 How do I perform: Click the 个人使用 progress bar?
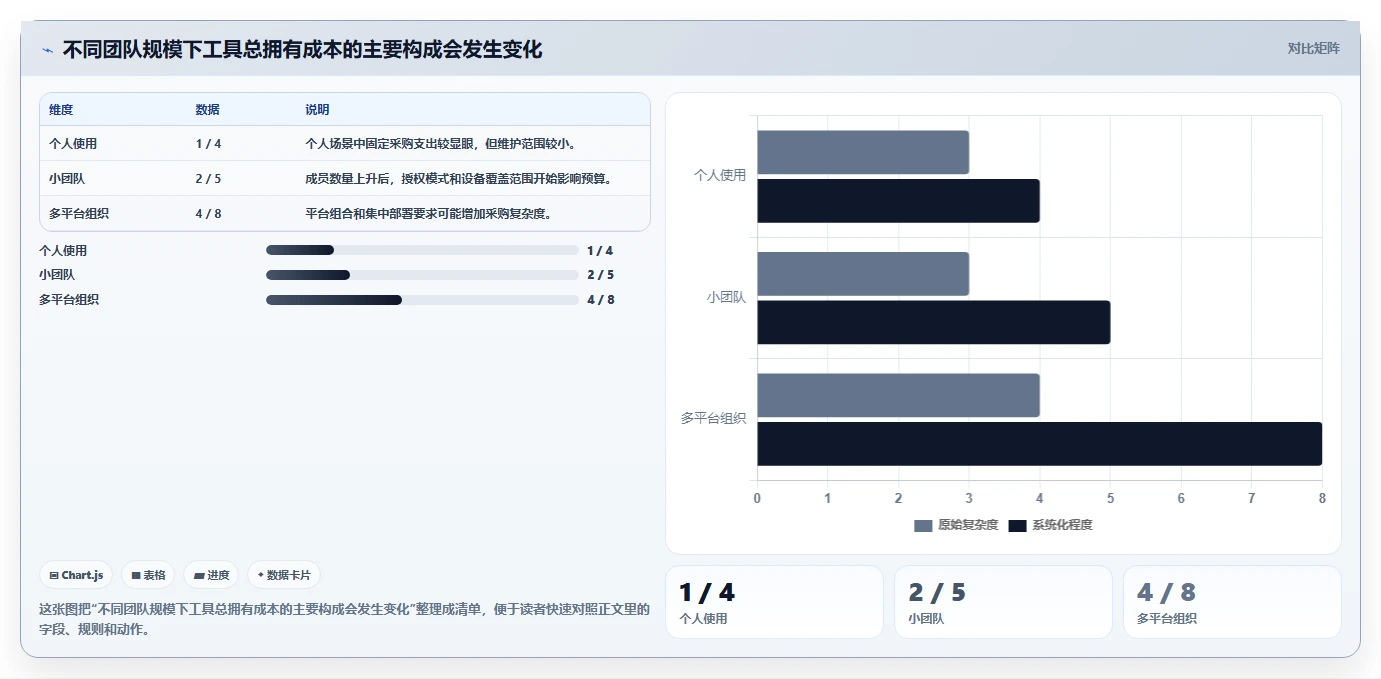coord(422,250)
